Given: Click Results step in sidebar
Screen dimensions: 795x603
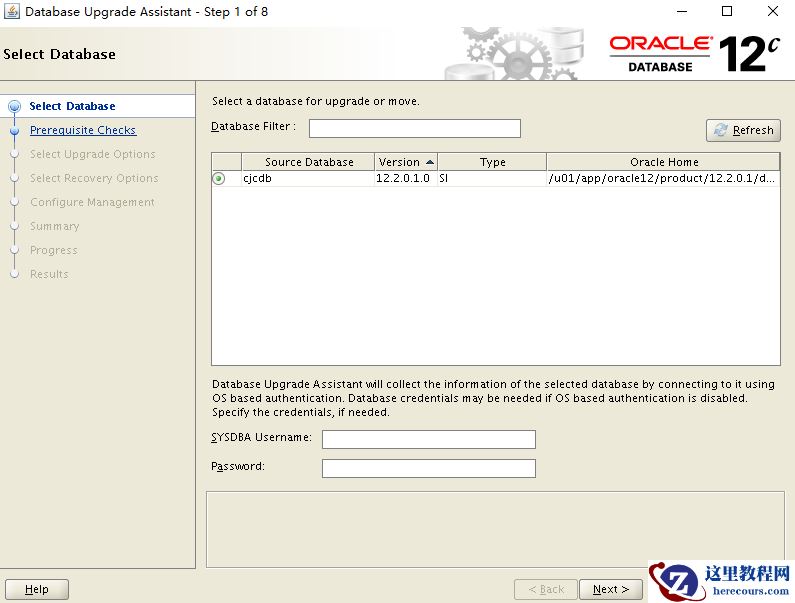Looking at the screenshot, I should (49, 274).
